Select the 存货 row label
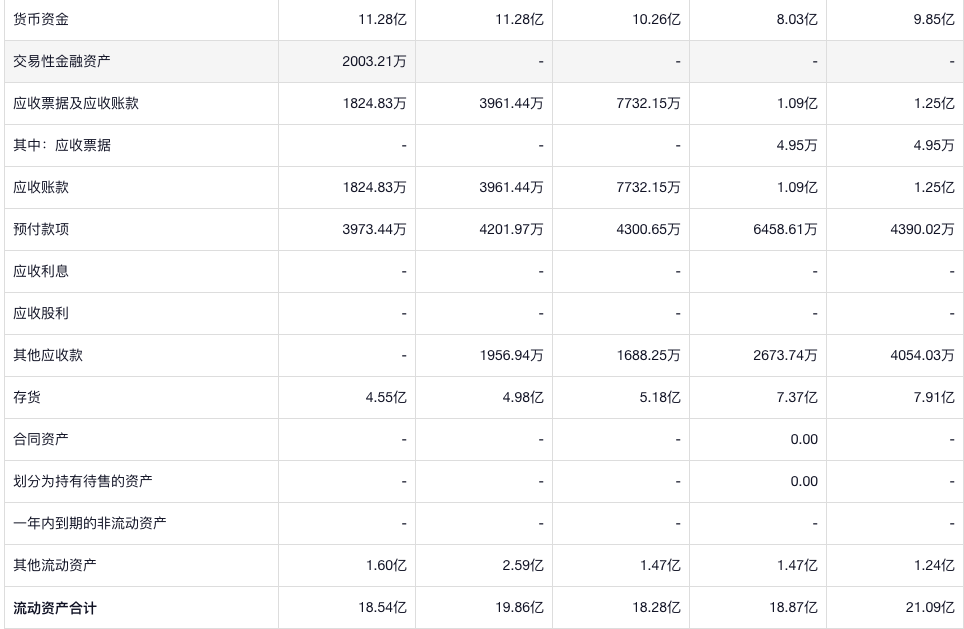The height and width of the screenshot is (629, 964). (27, 397)
